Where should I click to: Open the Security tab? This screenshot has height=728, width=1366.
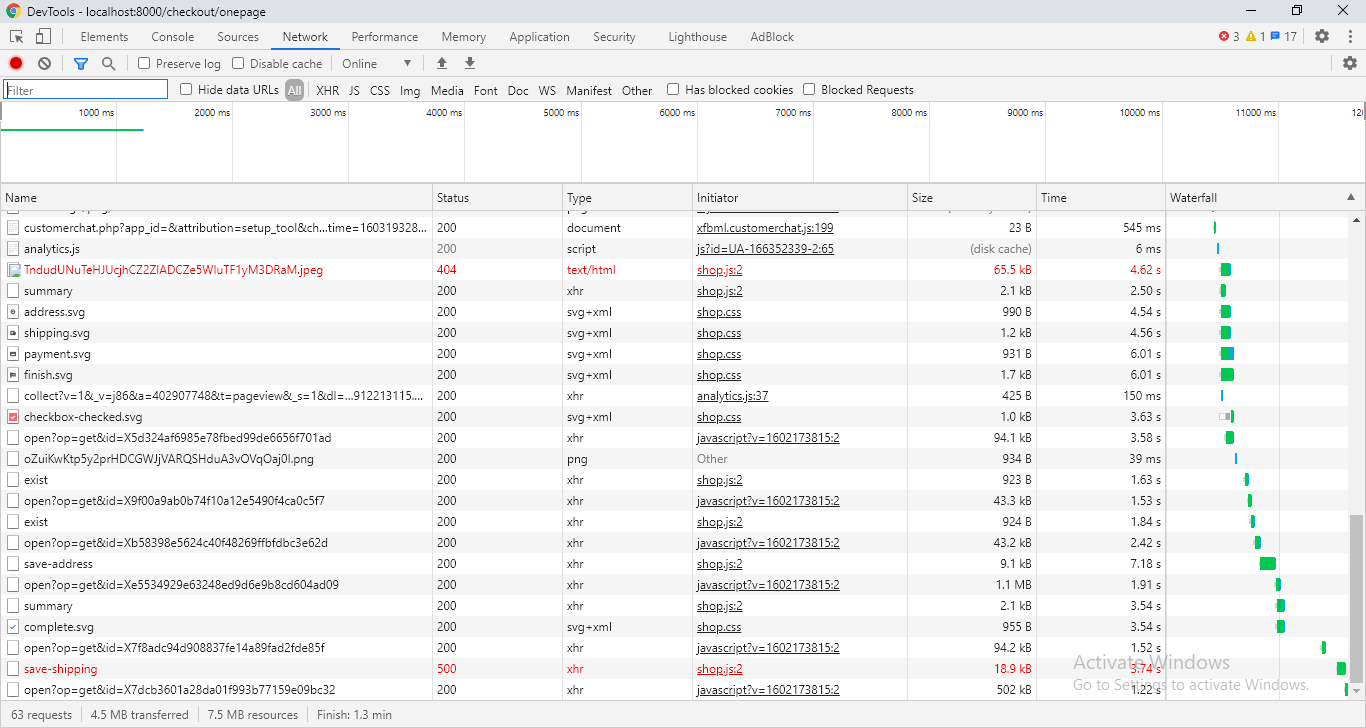(614, 37)
